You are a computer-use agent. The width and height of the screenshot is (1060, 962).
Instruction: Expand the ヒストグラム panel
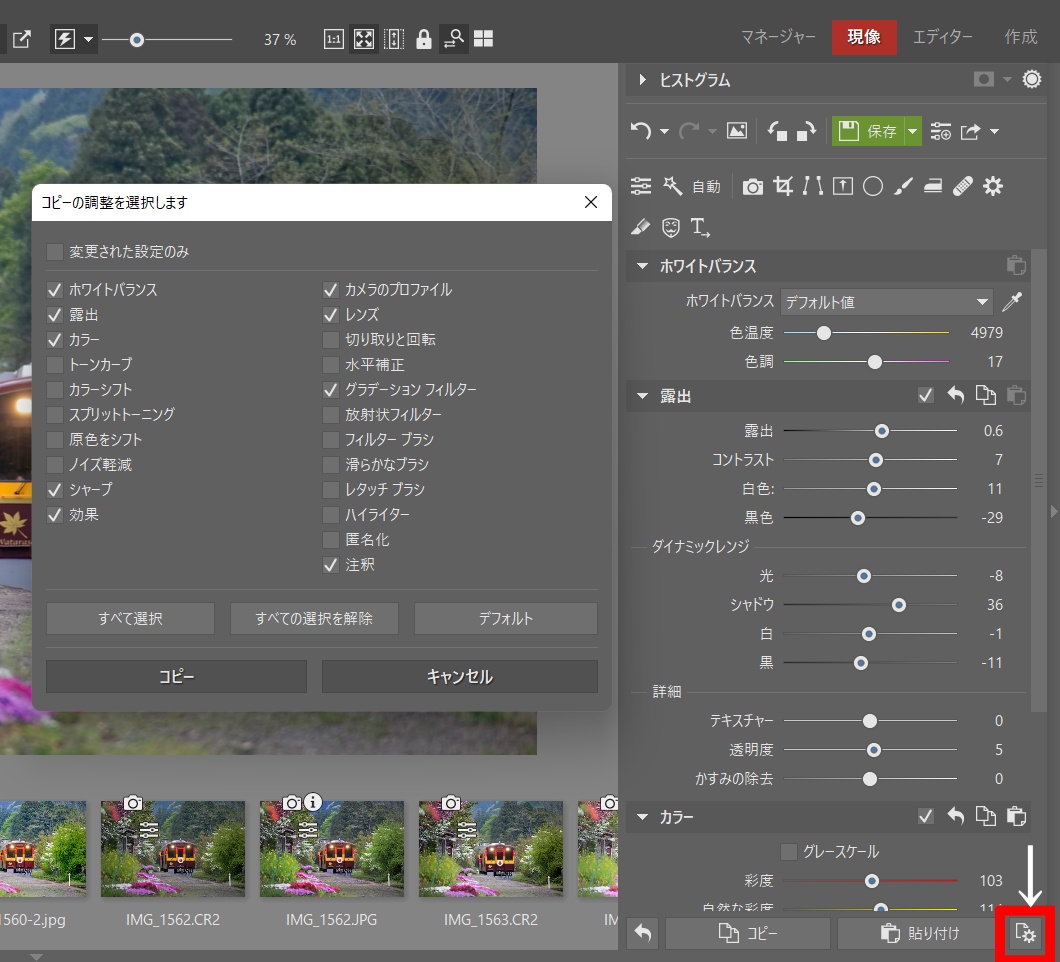tap(642, 80)
